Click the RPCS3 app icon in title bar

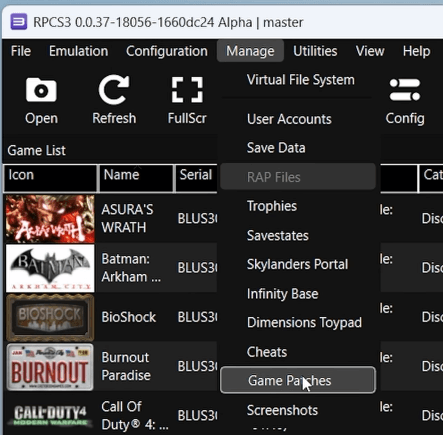[x=18, y=22]
